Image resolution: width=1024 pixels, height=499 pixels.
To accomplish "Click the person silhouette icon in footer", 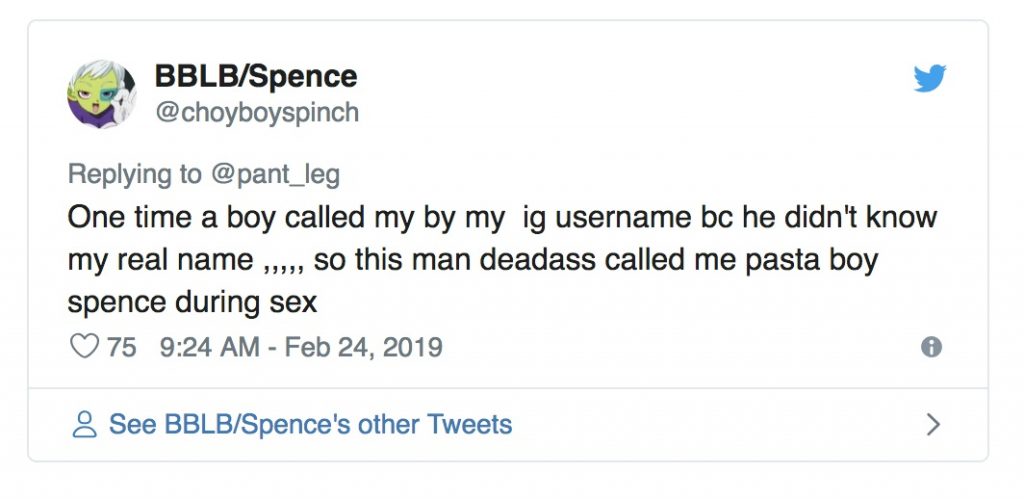I will coord(84,424).
